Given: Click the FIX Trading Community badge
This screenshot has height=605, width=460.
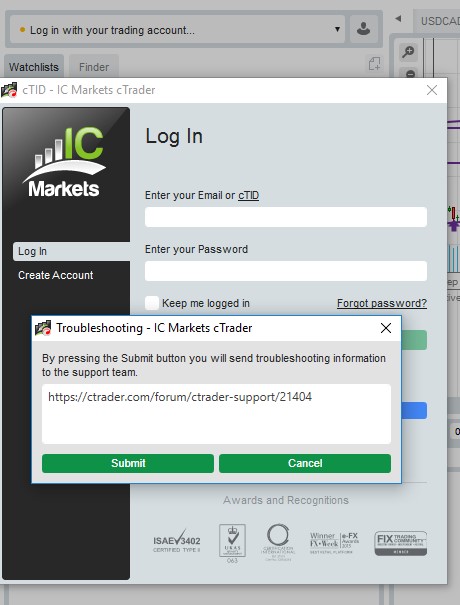Looking at the screenshot, I should (x=401, y=543).
